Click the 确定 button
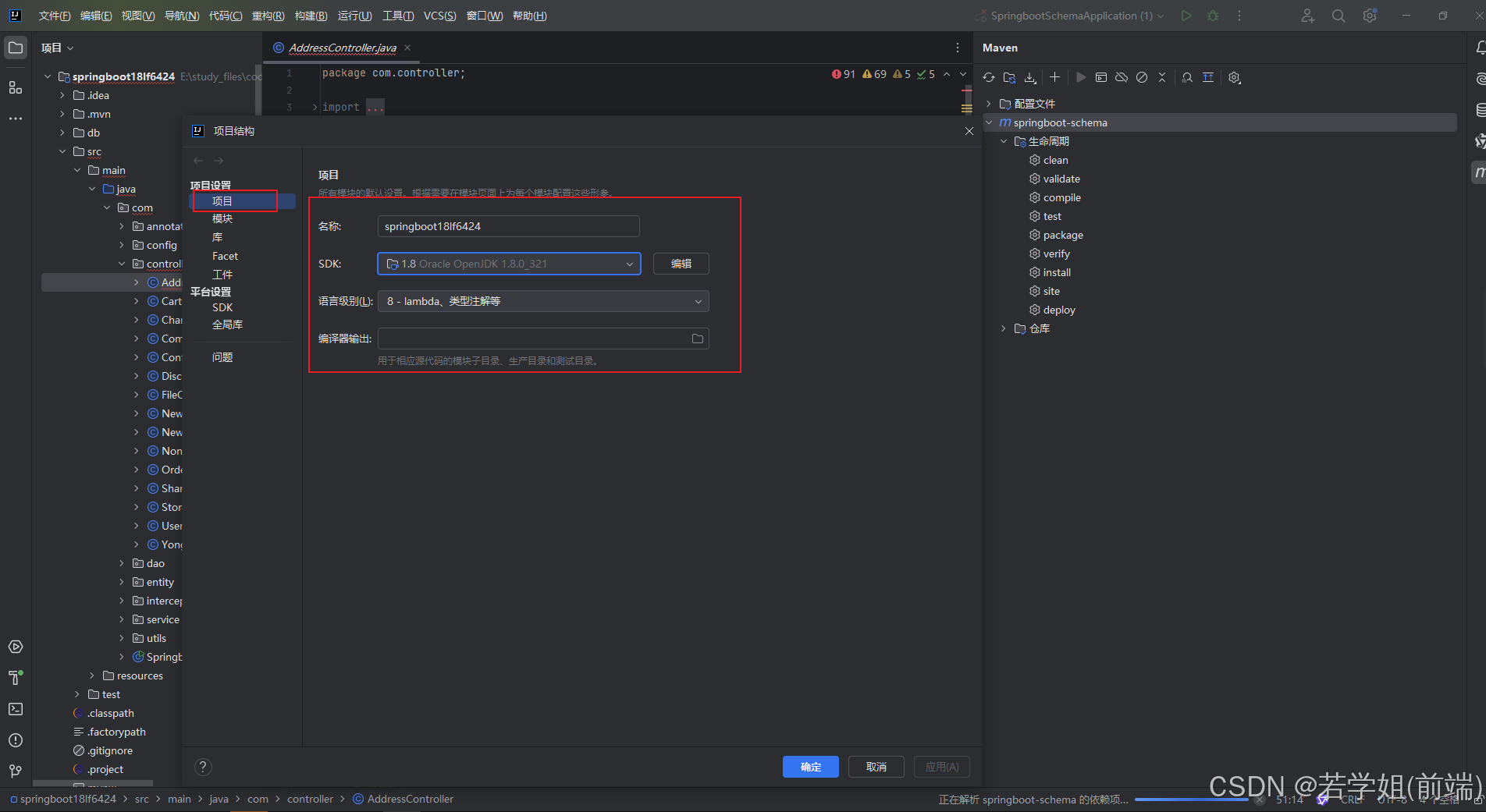 point(810,767)
